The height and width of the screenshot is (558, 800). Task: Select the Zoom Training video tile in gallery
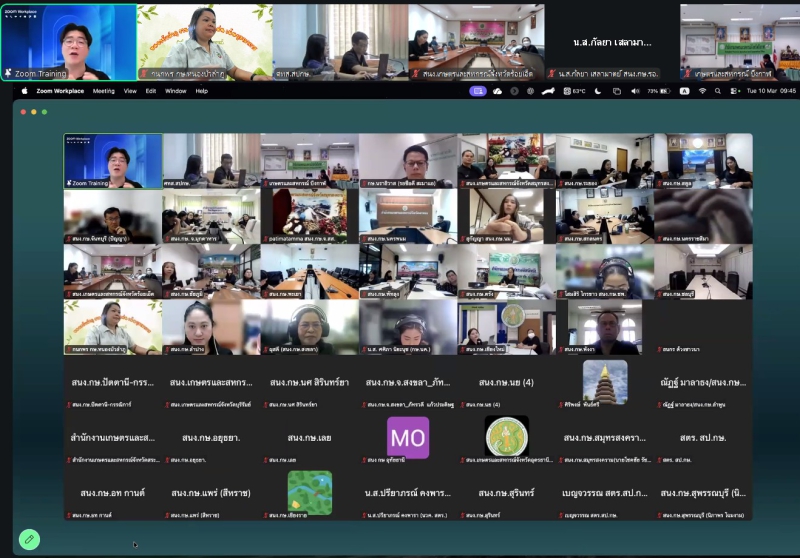point(113,160)
